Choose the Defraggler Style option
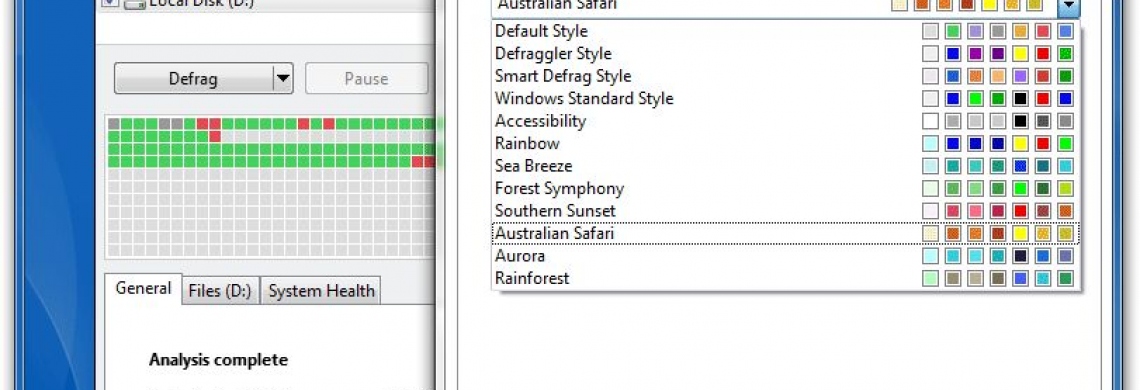This screenshot has width=1140, height=390. pos(786,54)
